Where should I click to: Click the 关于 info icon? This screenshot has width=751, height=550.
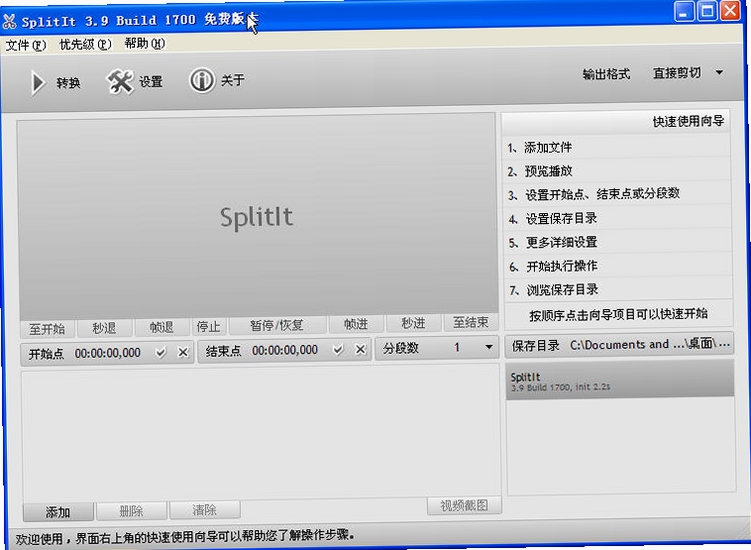(202, 80)
